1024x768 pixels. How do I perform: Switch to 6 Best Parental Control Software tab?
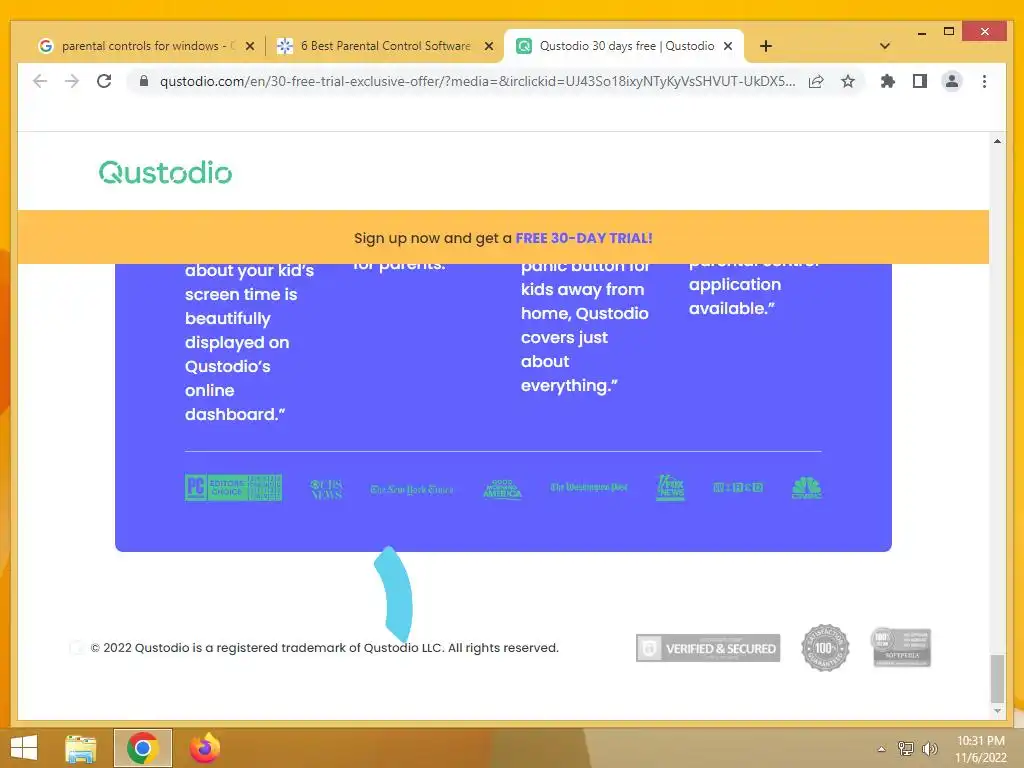click(x=384, y=46)
